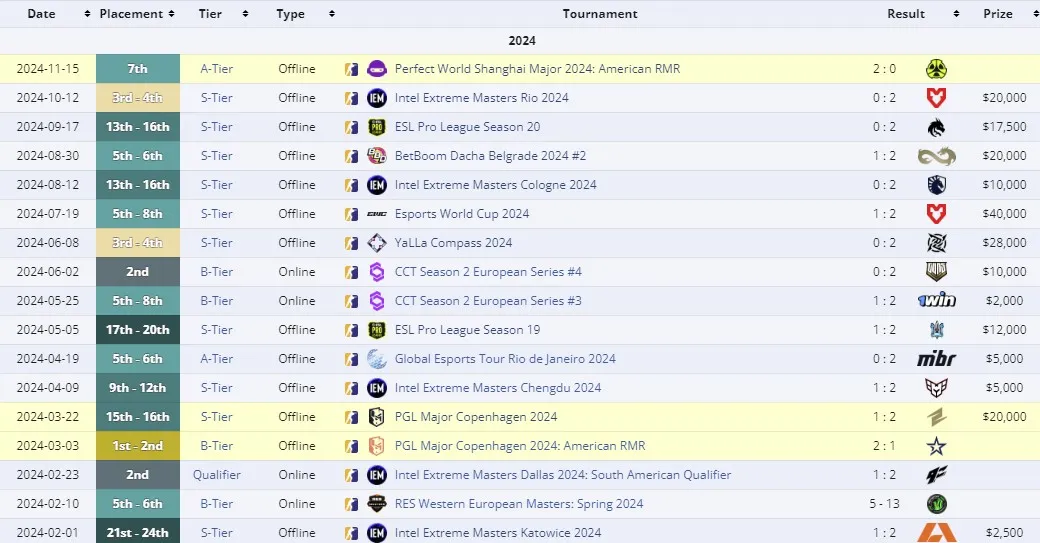Sort table by Tier column arrows
The width and height of the screenshot is (1040, 543).
[245, 14]
